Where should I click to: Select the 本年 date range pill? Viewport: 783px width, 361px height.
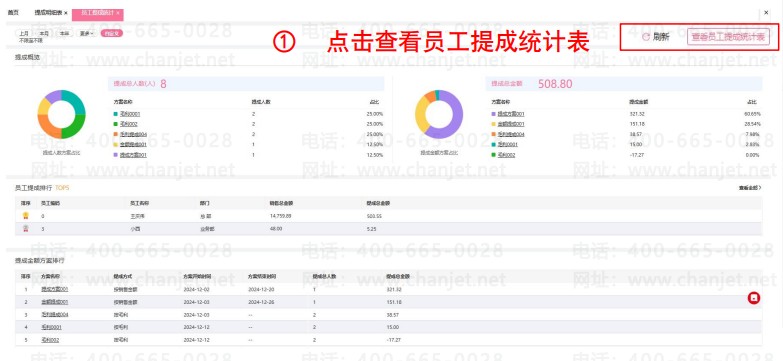pos(64,33)
